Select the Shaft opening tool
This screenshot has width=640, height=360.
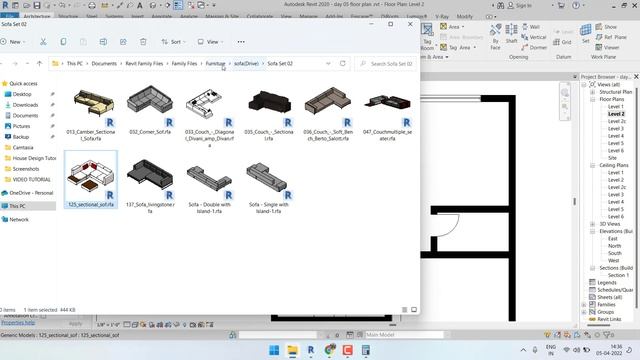click(x=511, y=33)
